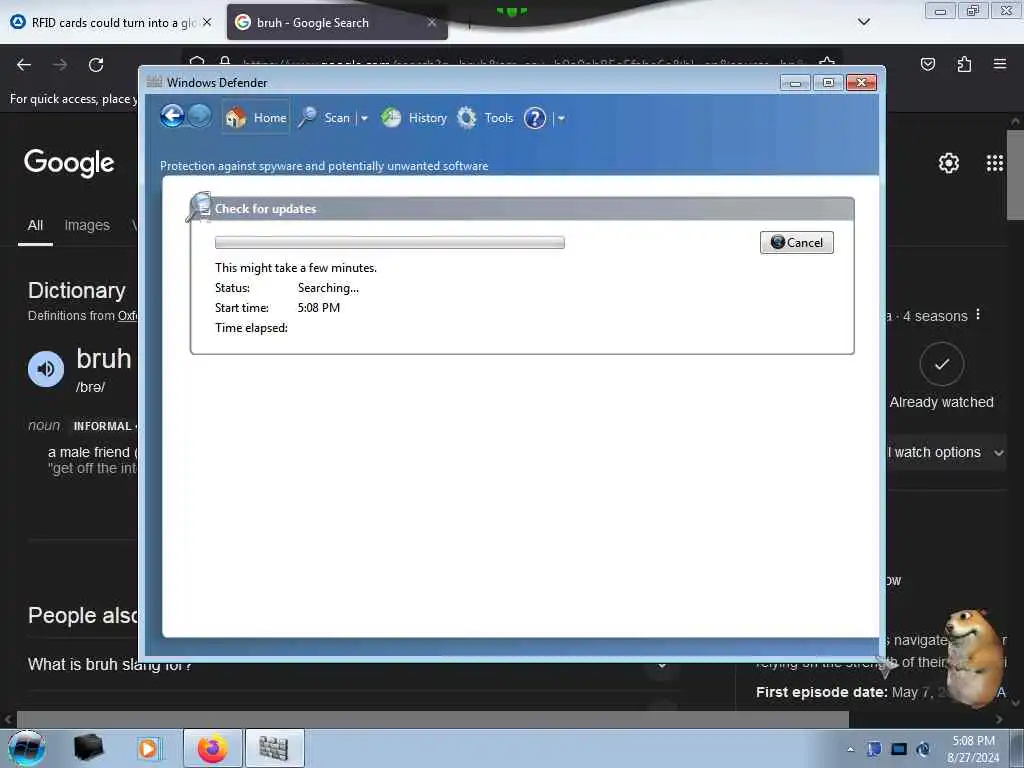Screen dimensions: 1024x768
Task: Select the All search results tab
Action: pos(35,225)
